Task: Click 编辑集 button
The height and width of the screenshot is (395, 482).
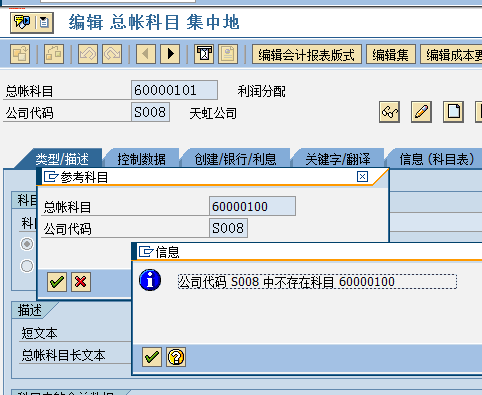Action: (391, 54)
